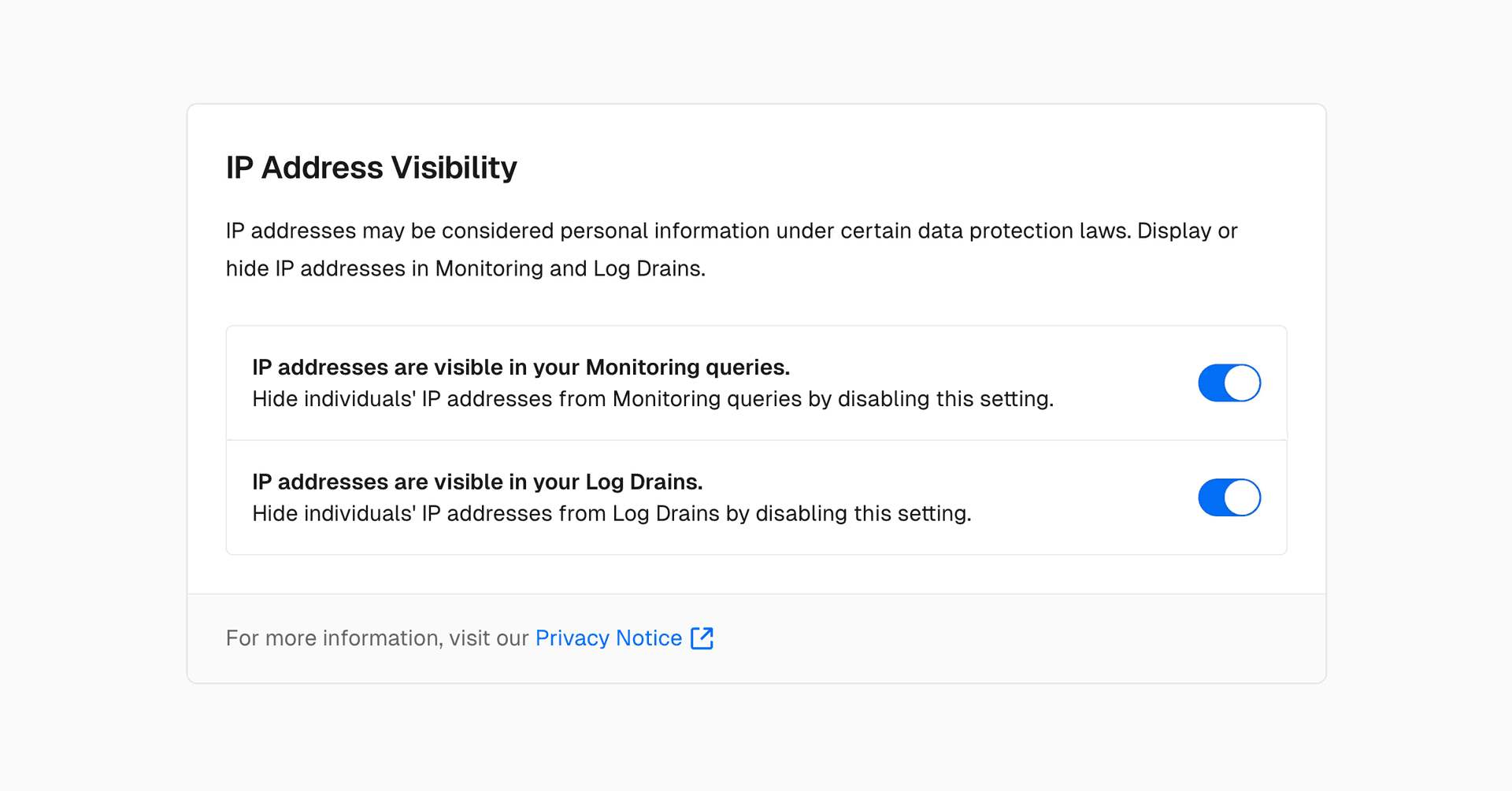Screen dimensions: 1512x791
Task: Select the bold Log Drains label text
Action: (477, 482)
